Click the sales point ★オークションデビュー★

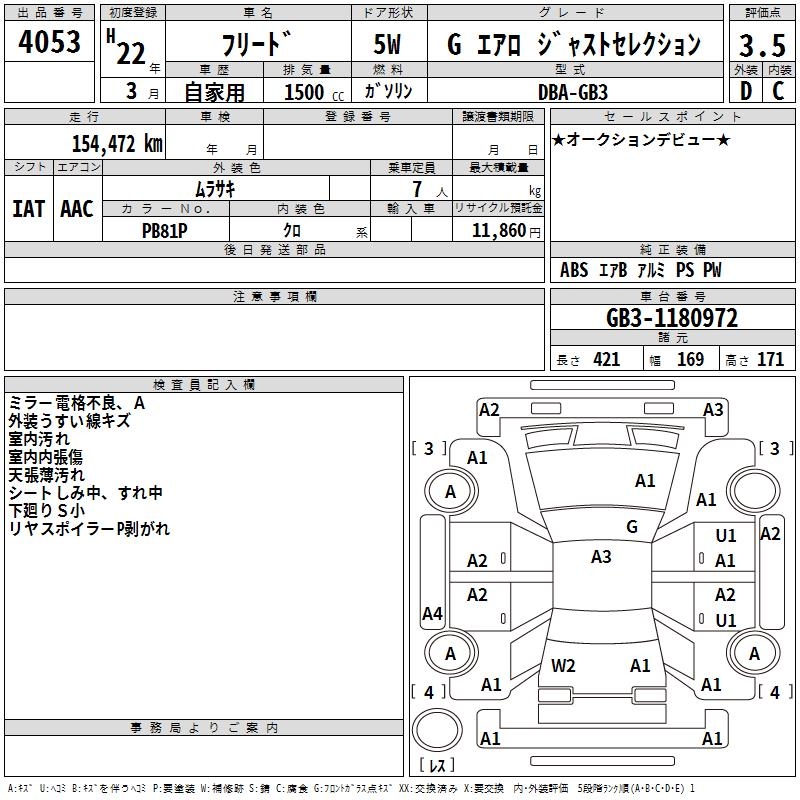[641, 140]
